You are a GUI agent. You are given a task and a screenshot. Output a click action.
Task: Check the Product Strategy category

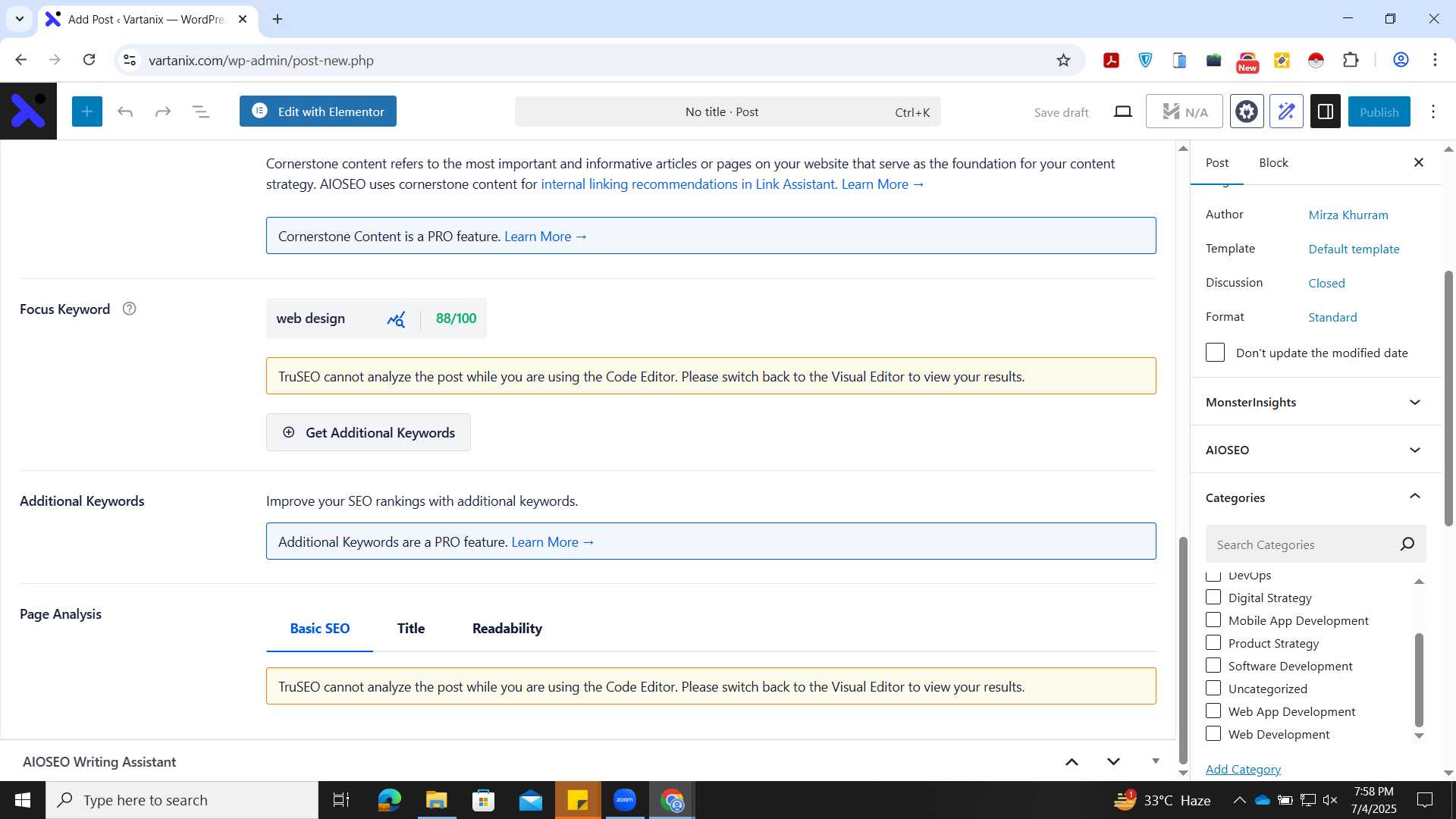click(x=1213, y=643)
